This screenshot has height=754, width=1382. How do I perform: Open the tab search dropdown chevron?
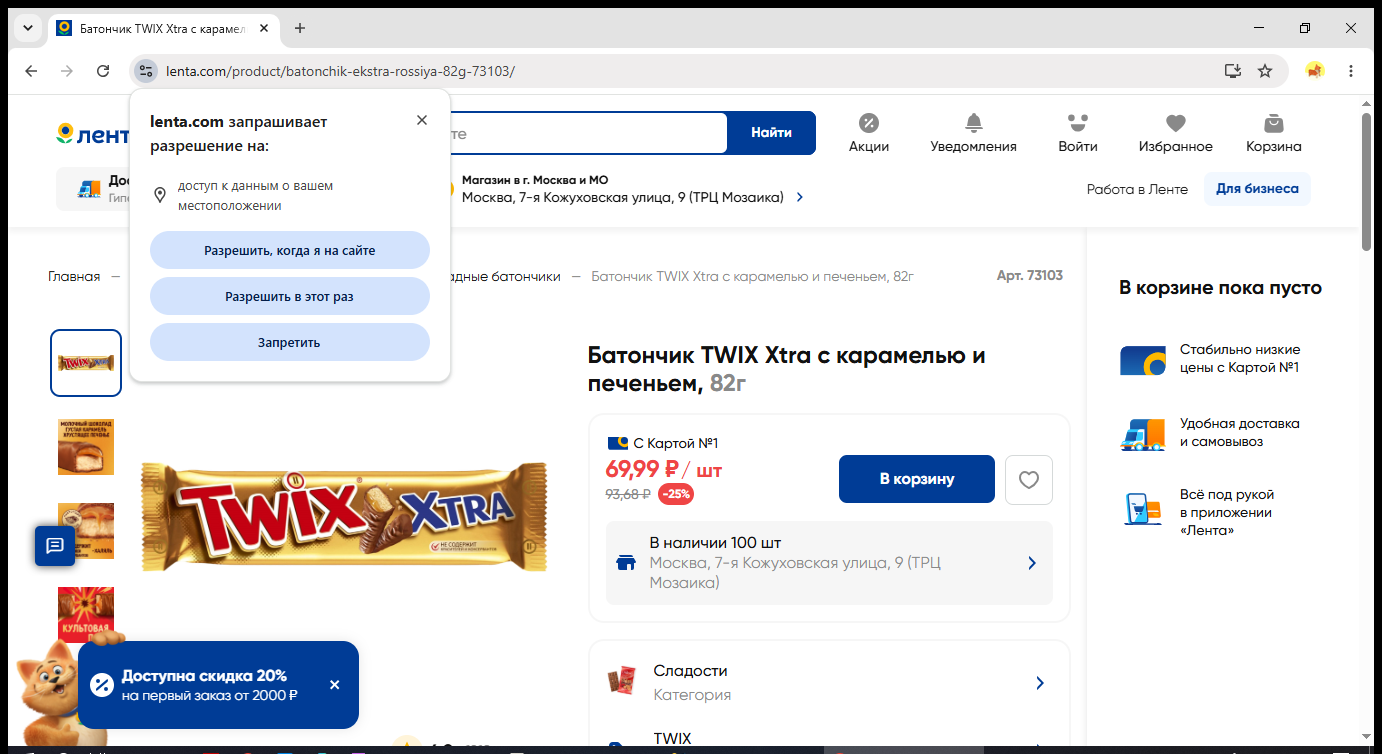(27, 28)
